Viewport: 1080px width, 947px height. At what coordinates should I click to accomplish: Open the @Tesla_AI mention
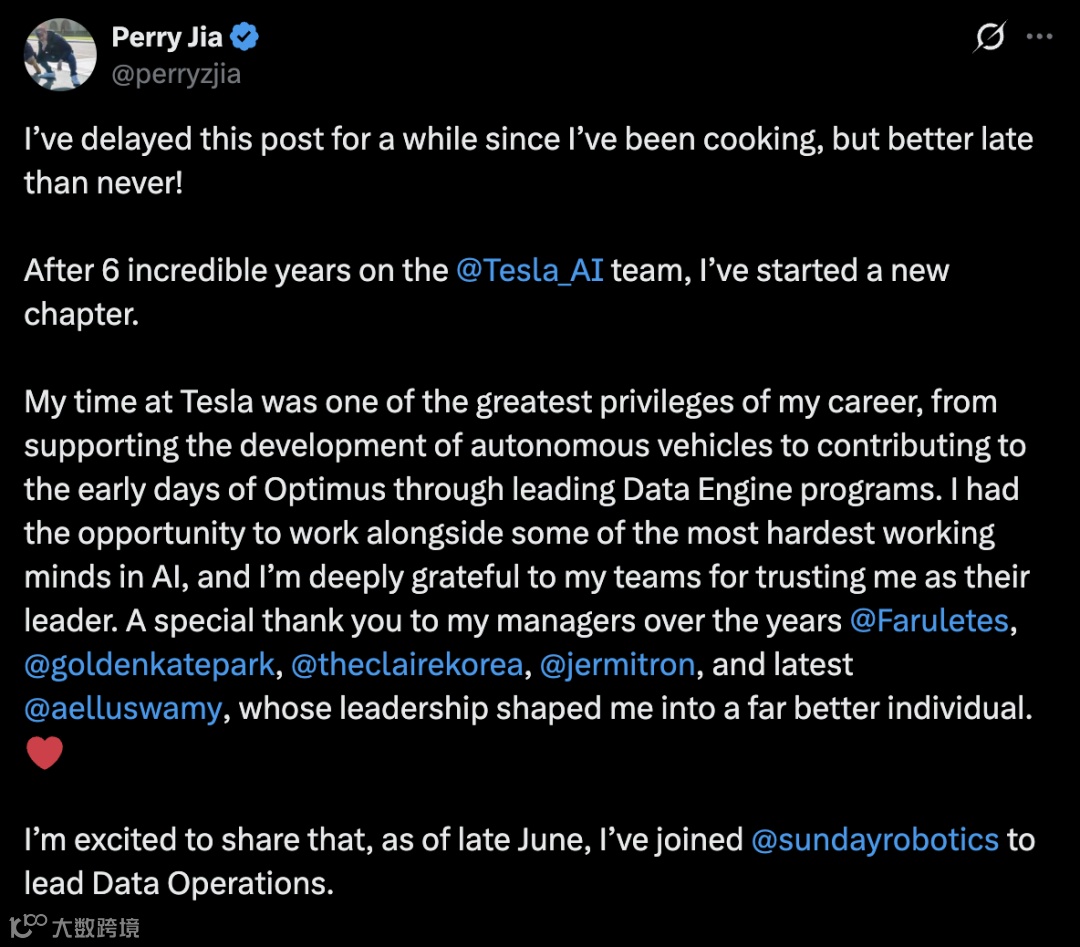[529, 270]
